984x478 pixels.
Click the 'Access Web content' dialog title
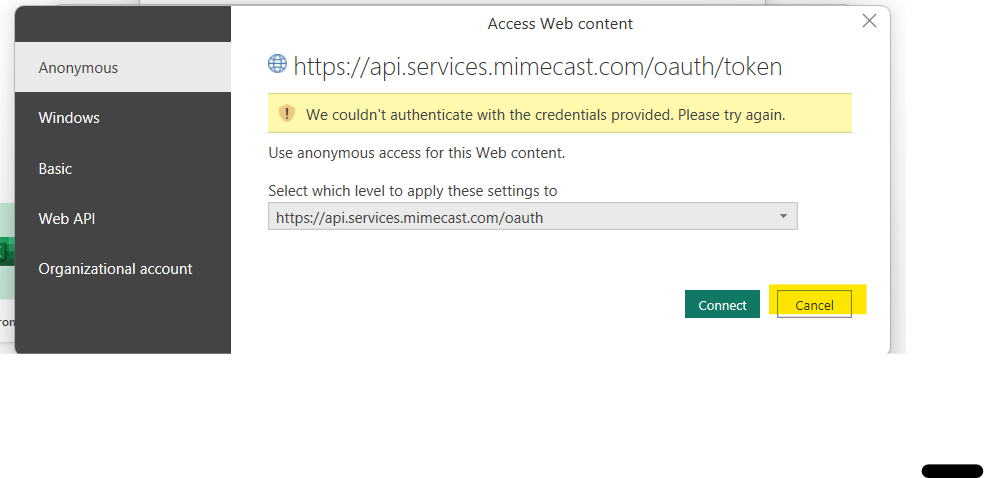point(560,24)
